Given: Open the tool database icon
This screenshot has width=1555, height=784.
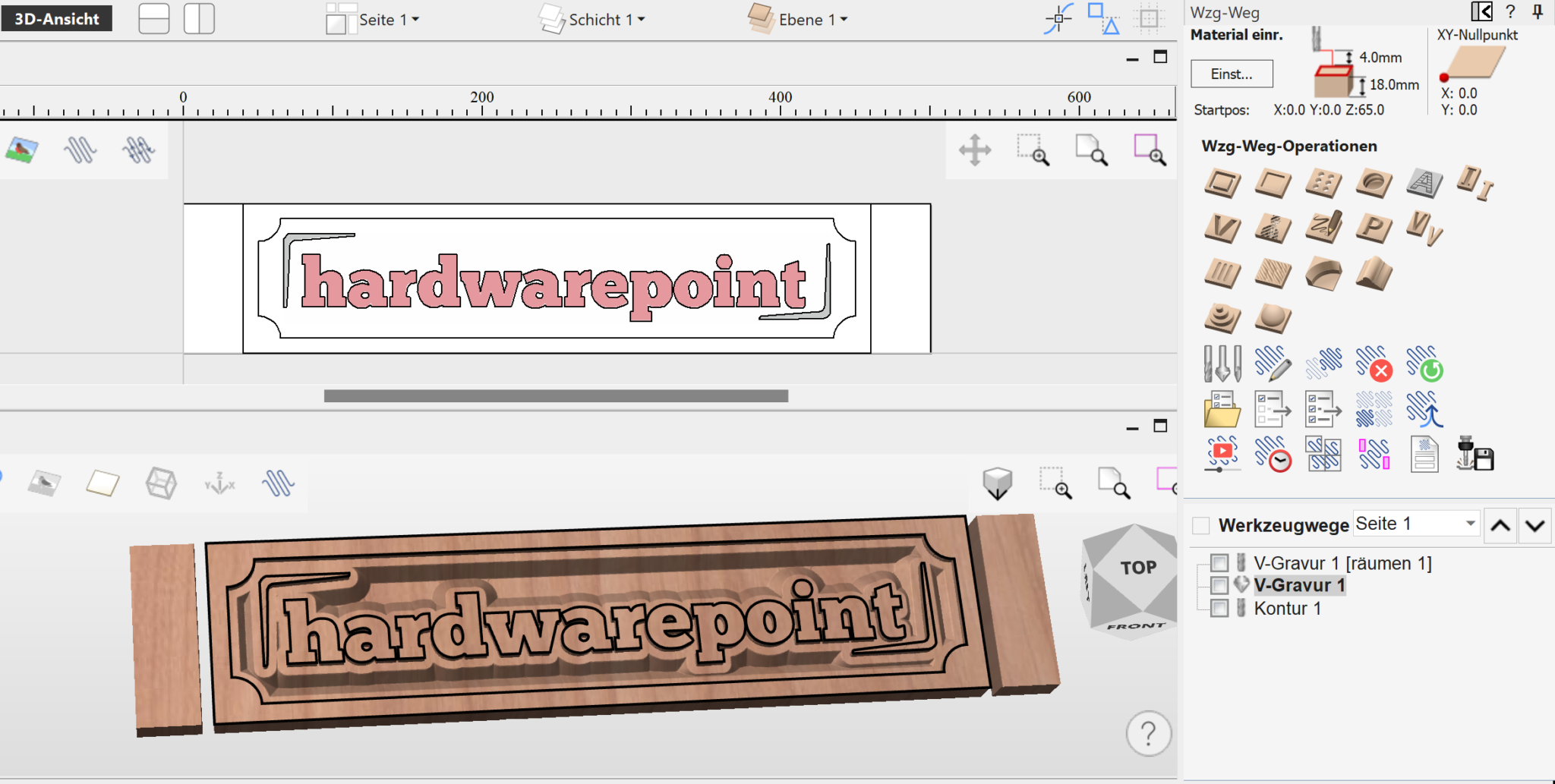Looking at the screenshot, I should [x=1222, y=366].
